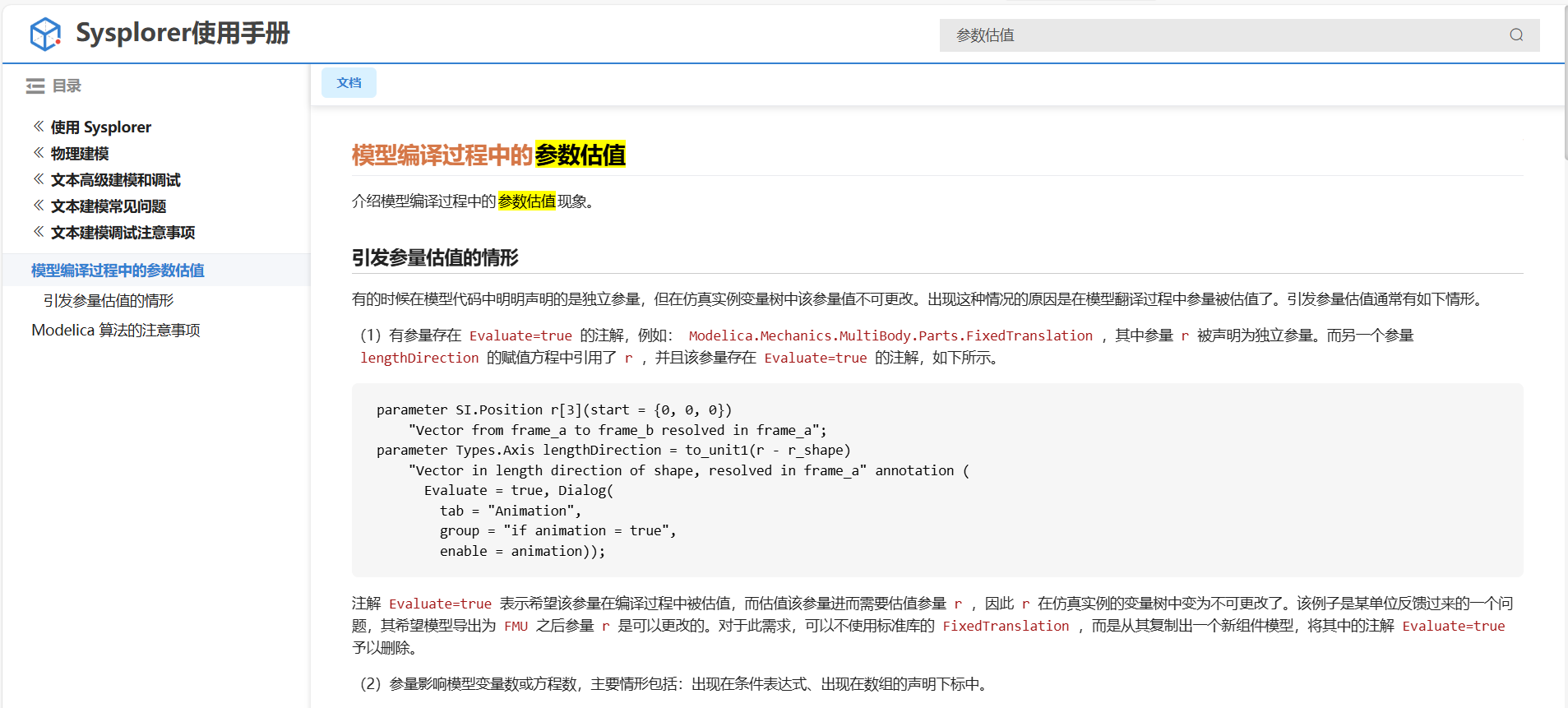The width and height of the screenshot is (1568, 708).
Task: Jump to 引发参量估值的情形 sidebar subsection
Action: click(x=109, y=301)
